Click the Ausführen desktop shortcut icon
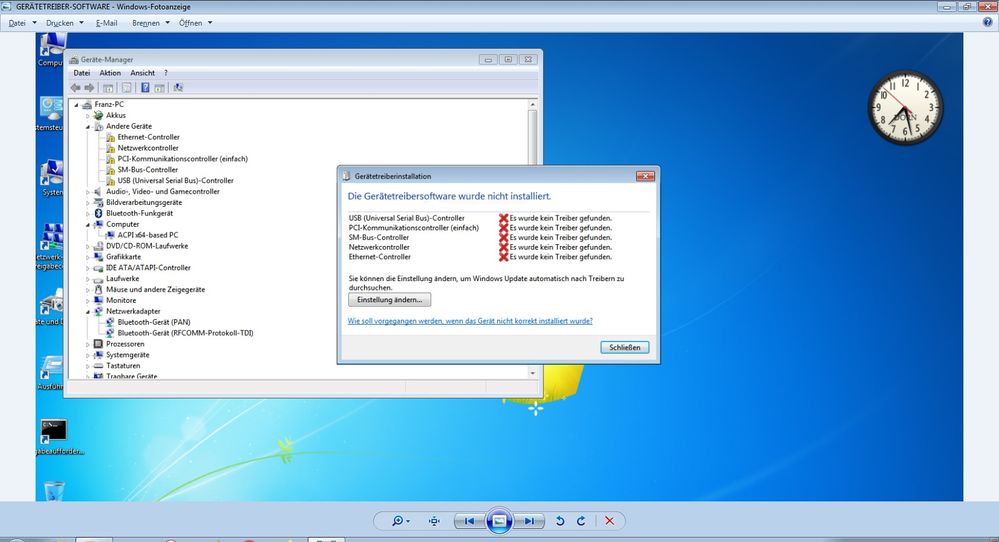This screenshot has height=542, width=999. [51, 368]
